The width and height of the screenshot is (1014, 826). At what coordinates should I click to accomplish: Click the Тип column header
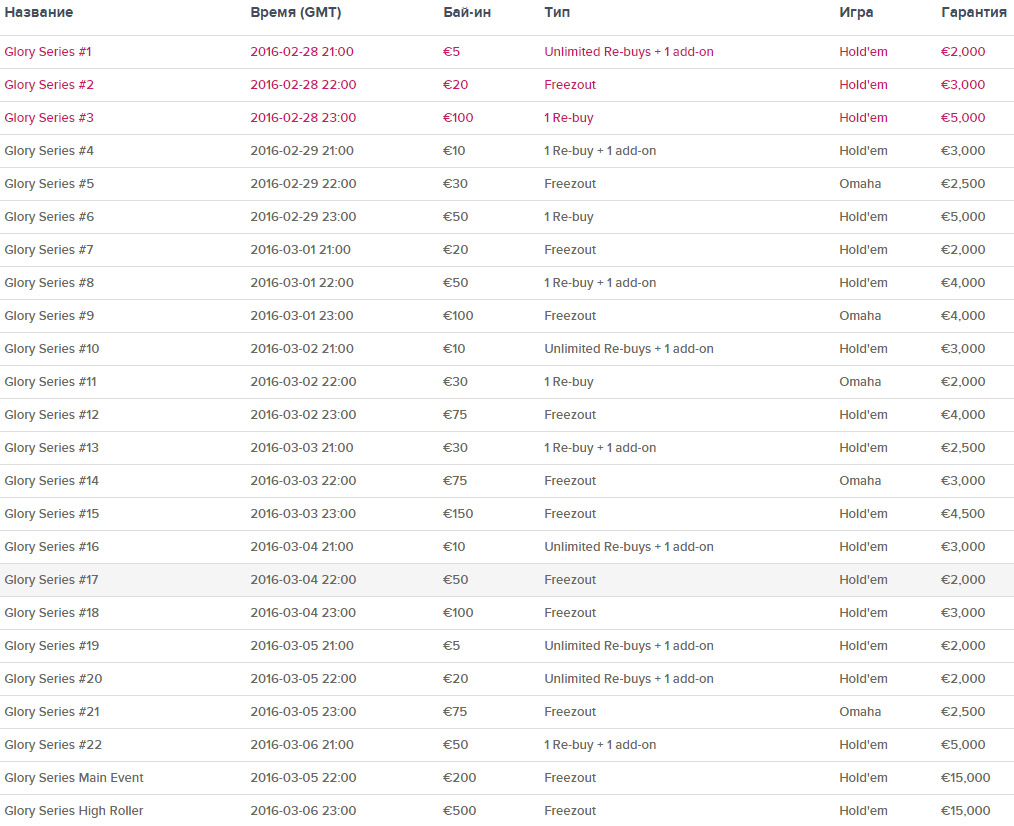tap(557, 12)
